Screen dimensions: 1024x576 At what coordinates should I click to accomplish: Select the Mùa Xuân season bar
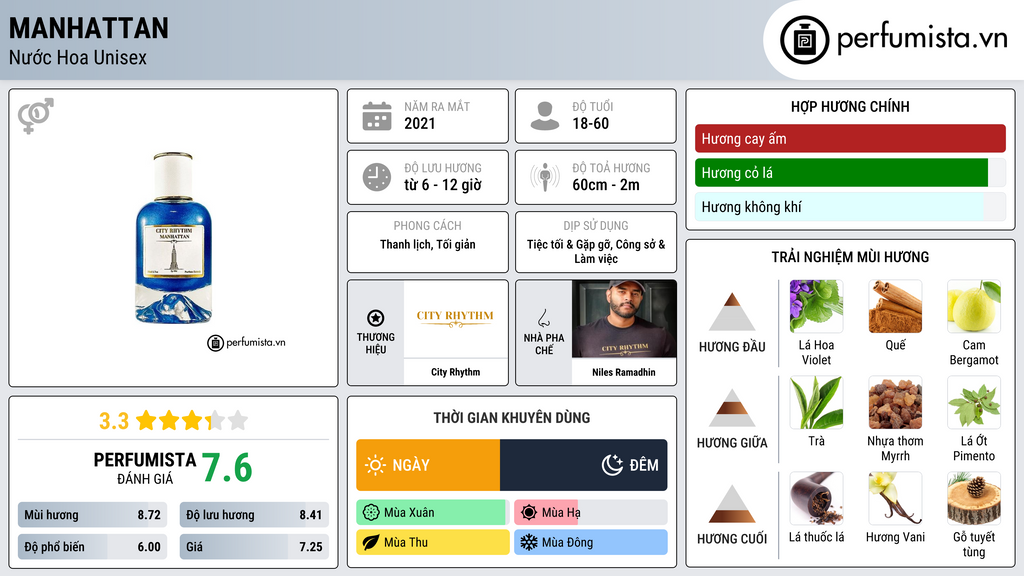point(433,513)
